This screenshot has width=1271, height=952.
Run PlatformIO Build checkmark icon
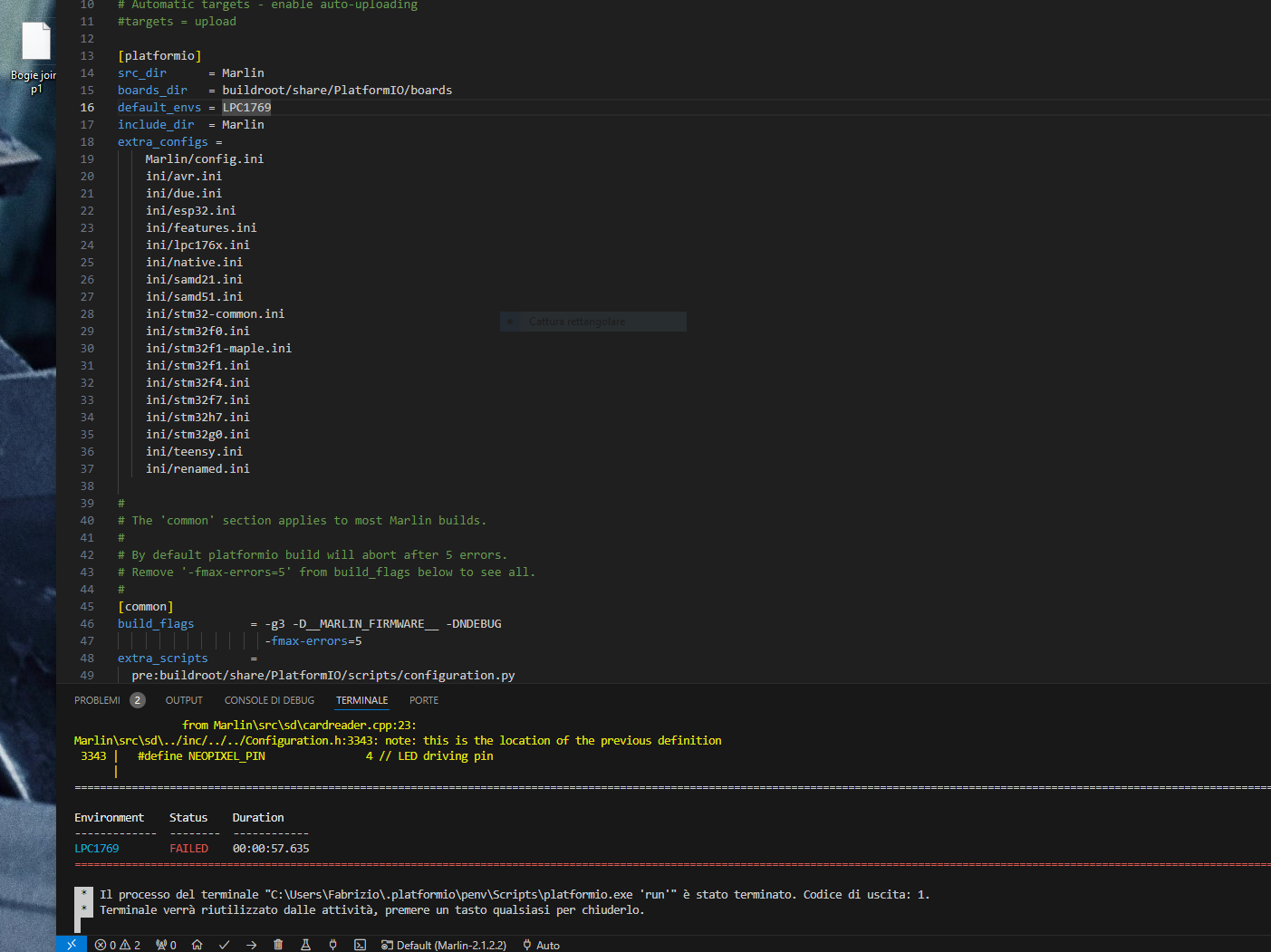[224, 945]
